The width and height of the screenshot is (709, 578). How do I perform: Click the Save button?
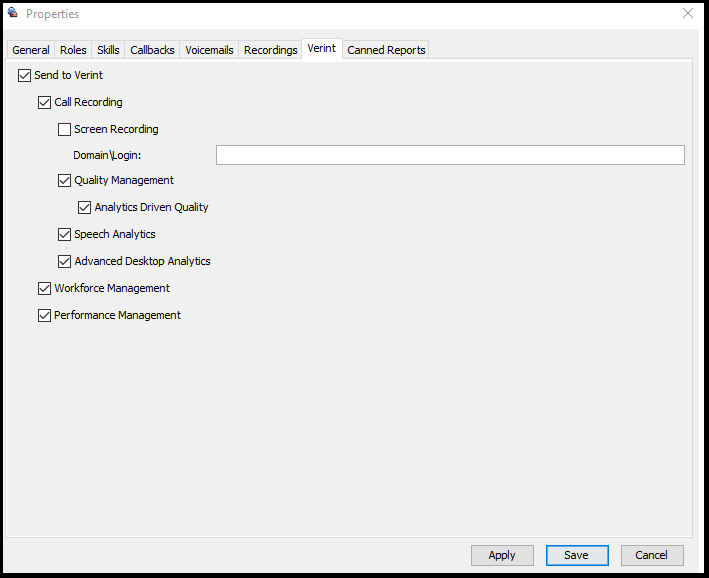tap(577, 555)
